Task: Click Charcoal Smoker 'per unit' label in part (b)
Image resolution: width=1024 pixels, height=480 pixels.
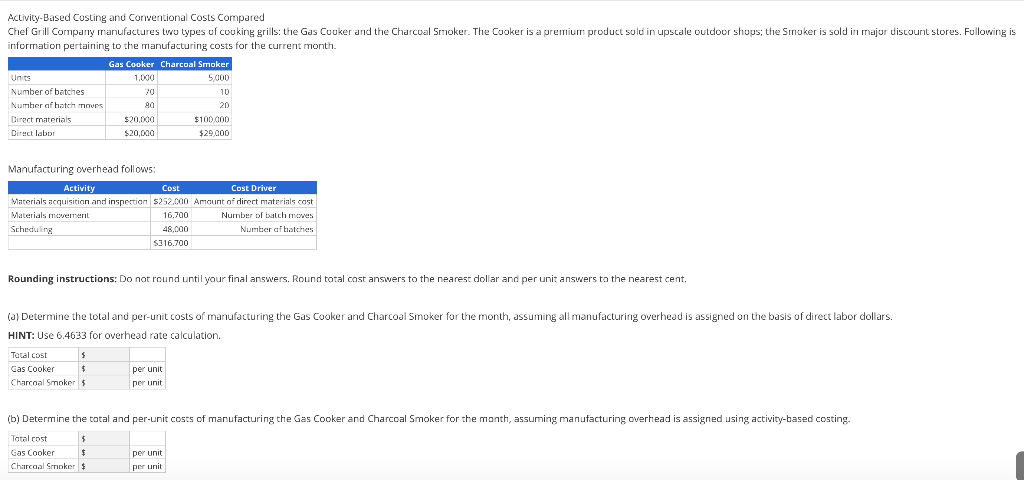Action: (147, 467)
